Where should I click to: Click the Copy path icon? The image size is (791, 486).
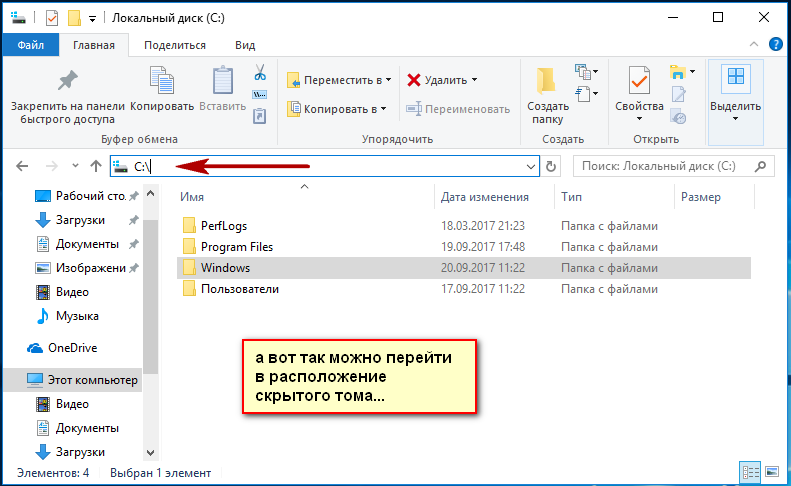click(259, 95)
